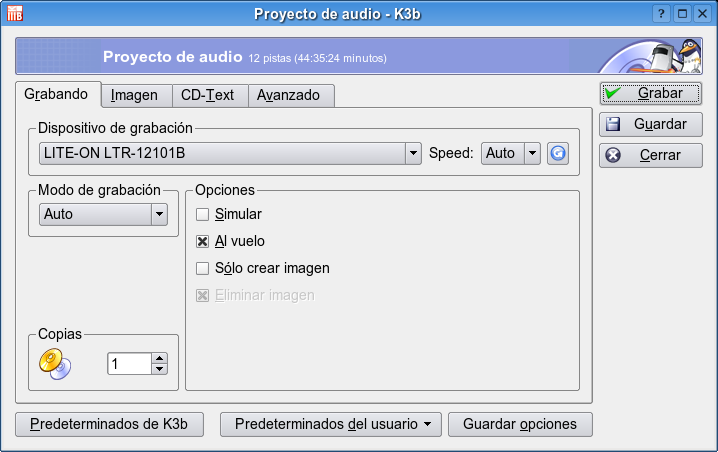Viewport: 718px width, 452px height.
Task: Click the Copias number input field
Action: [x=129, y=364]
